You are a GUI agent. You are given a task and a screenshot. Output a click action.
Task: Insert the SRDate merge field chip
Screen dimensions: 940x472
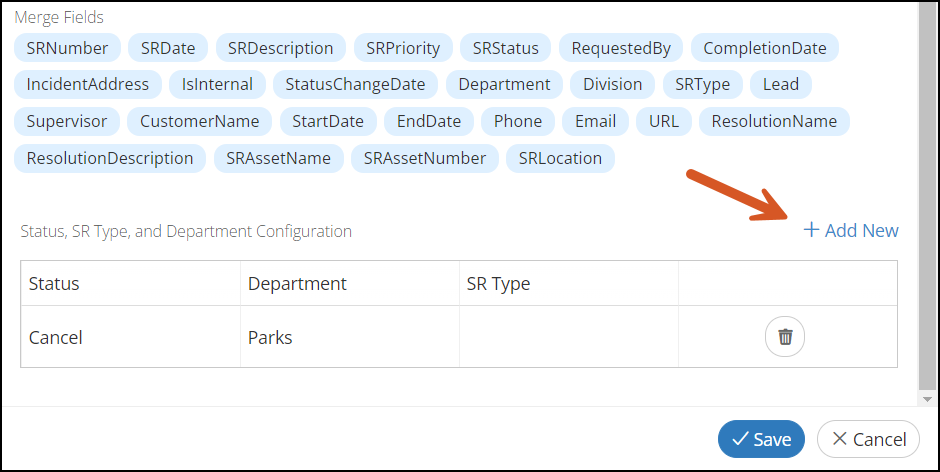click(x=168, y=48)
